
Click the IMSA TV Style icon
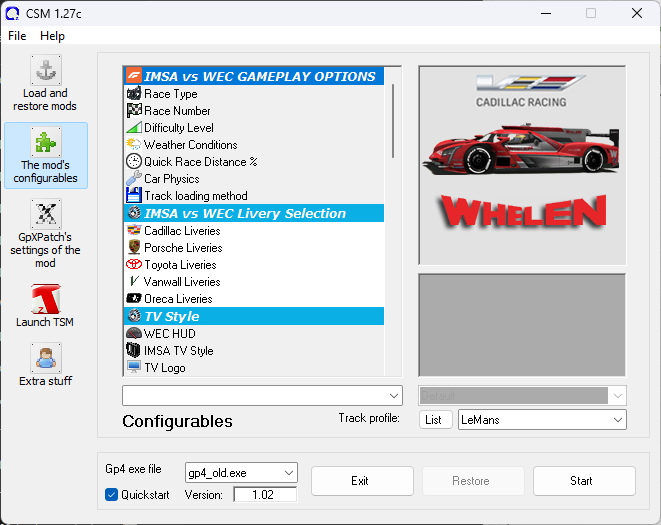[133, 350]
